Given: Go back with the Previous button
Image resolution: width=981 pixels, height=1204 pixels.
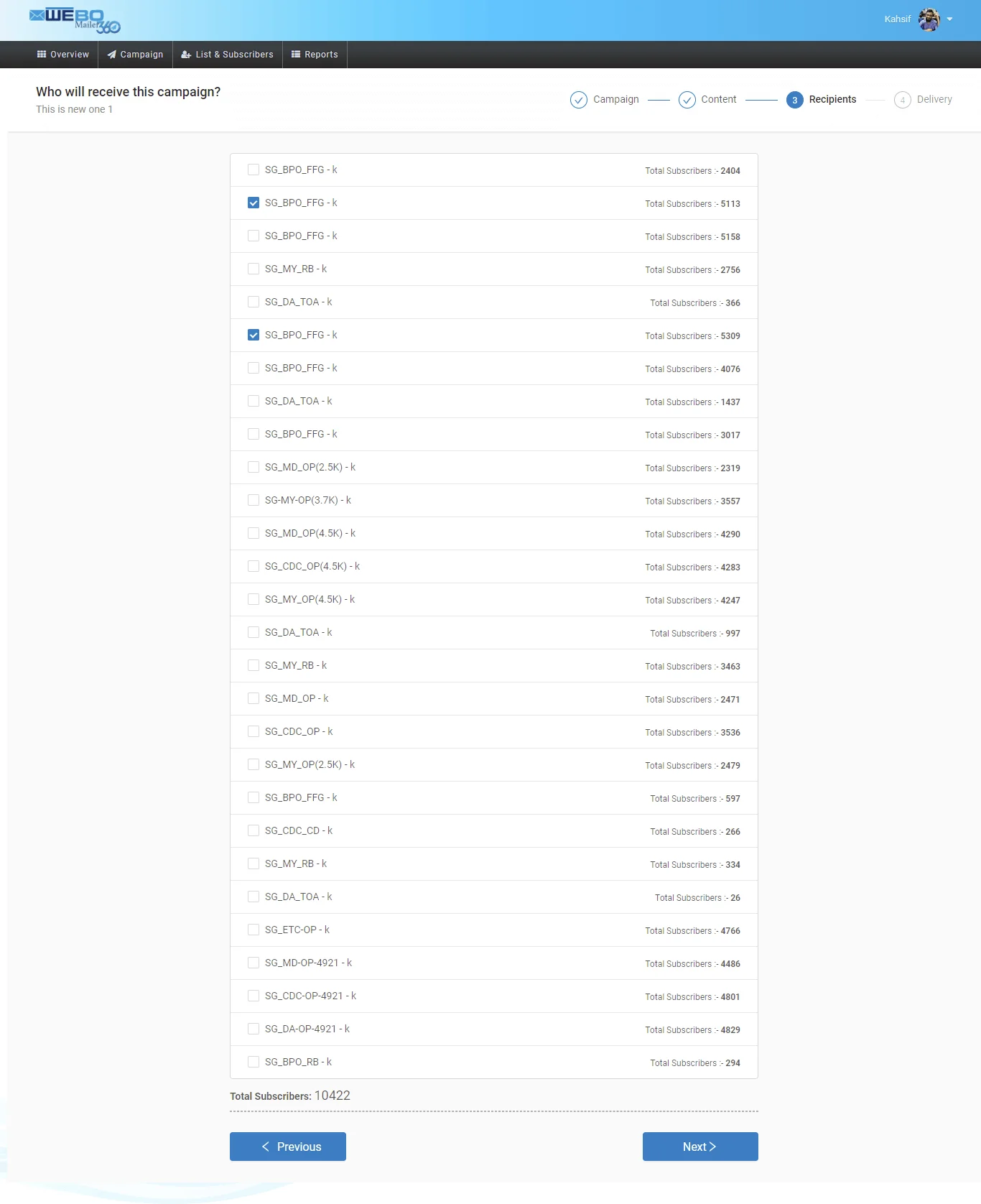Looking at the screenshot, I should [x=288, y=1147].
